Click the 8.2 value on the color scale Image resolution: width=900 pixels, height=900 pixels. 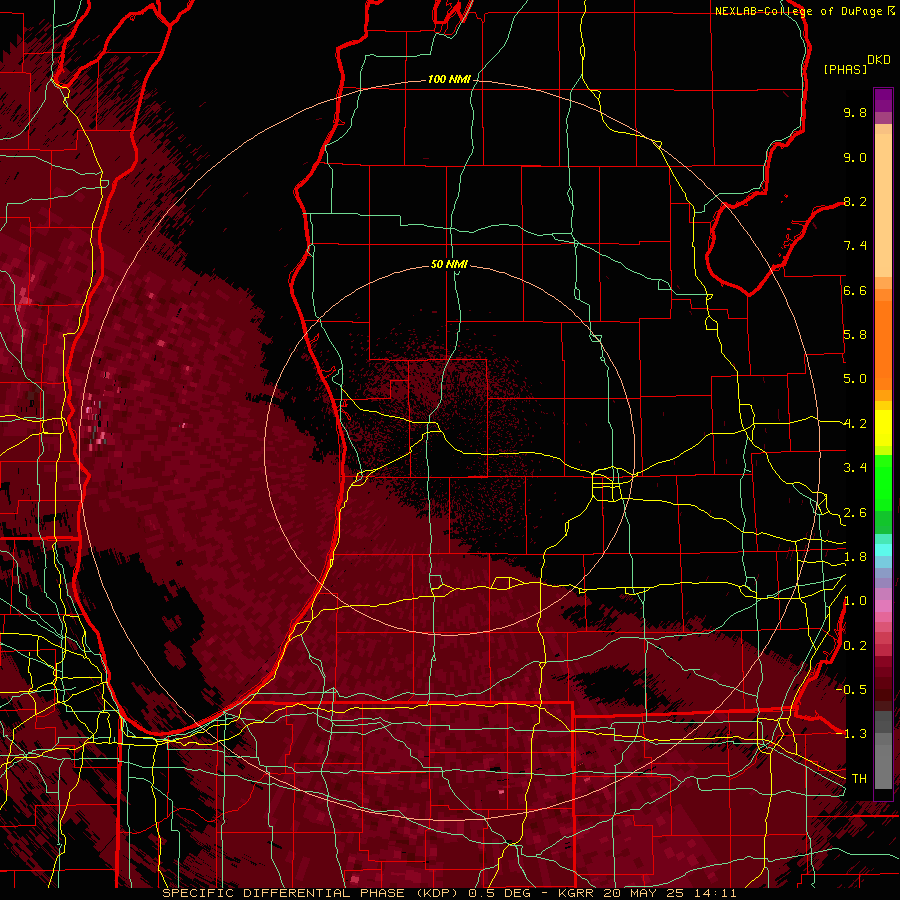coord(855,201)
